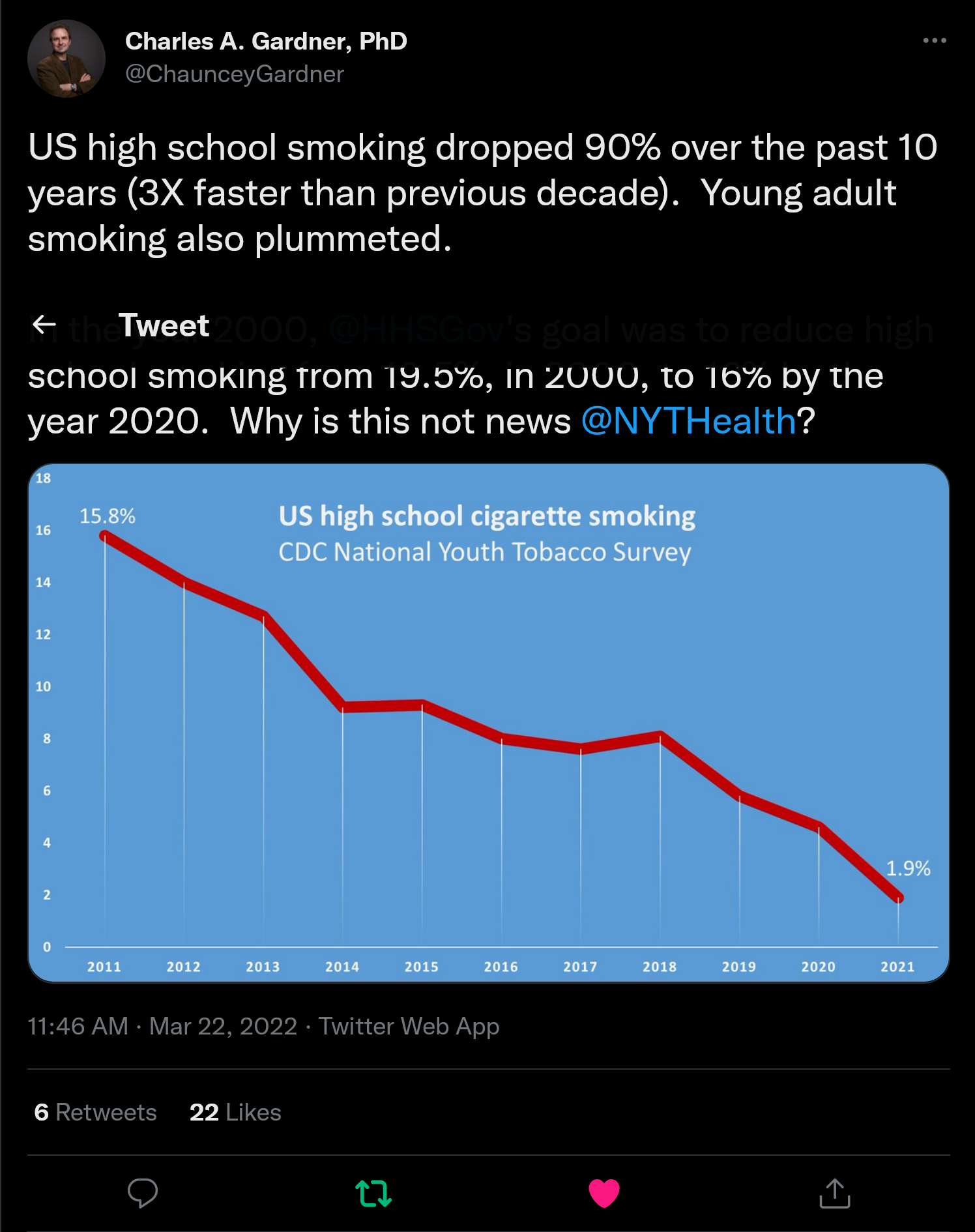Viewport: 975px width, 1232px height.
Task: Click the chart title about cigarette smoking
Action: (x=487, y=516)
